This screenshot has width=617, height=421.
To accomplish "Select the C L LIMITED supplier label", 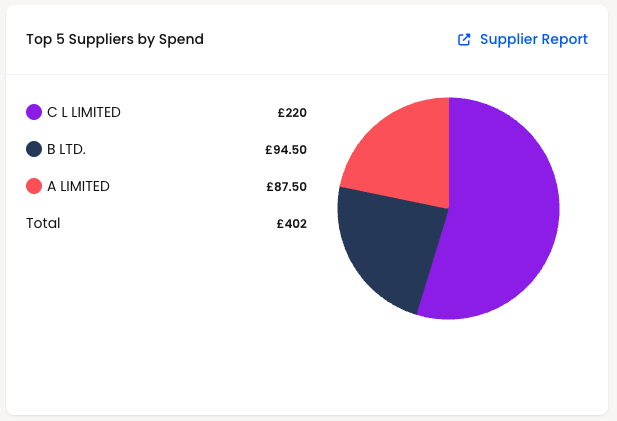I will pos(84,112).
